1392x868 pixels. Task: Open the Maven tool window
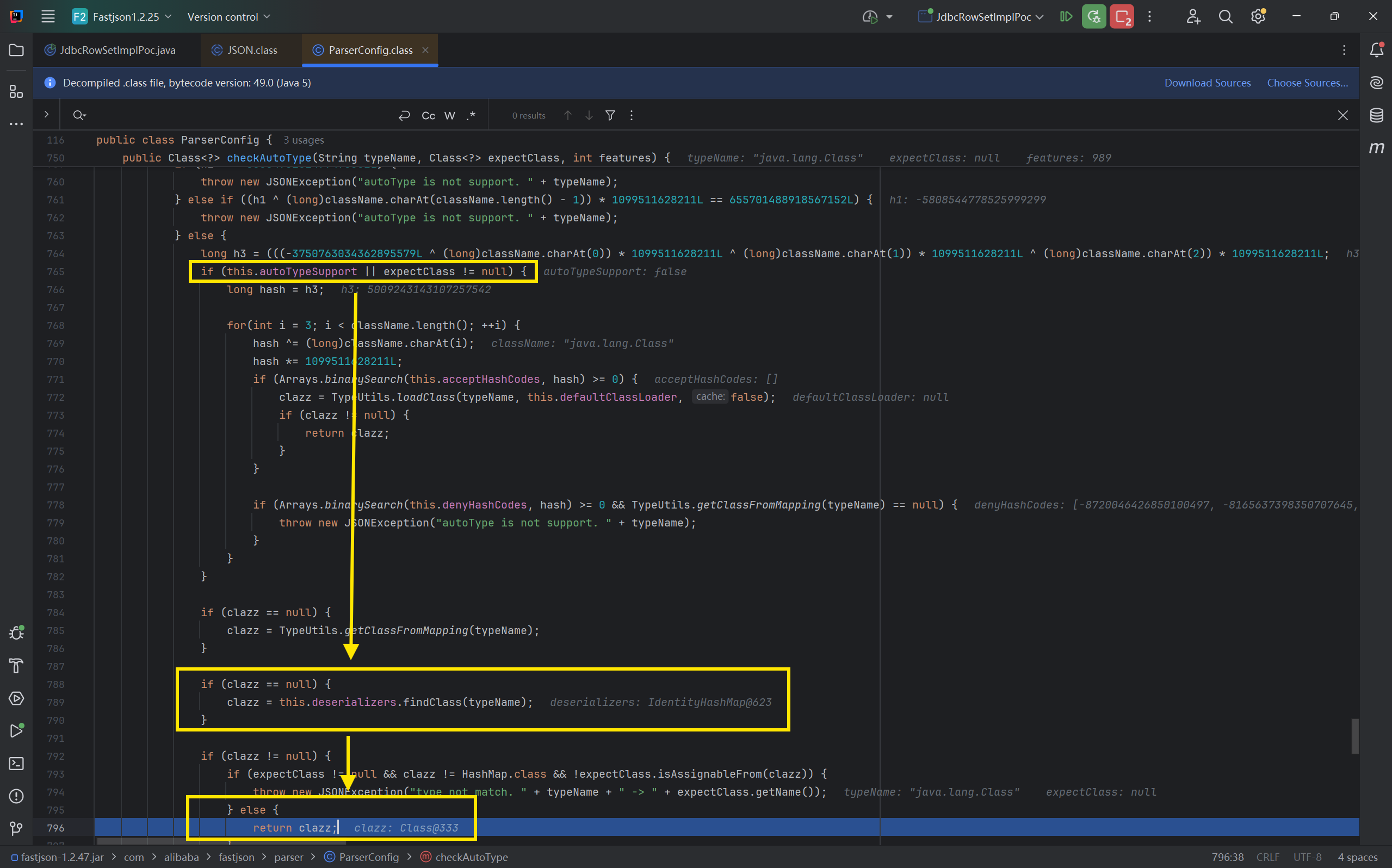tap(1377, 148)
